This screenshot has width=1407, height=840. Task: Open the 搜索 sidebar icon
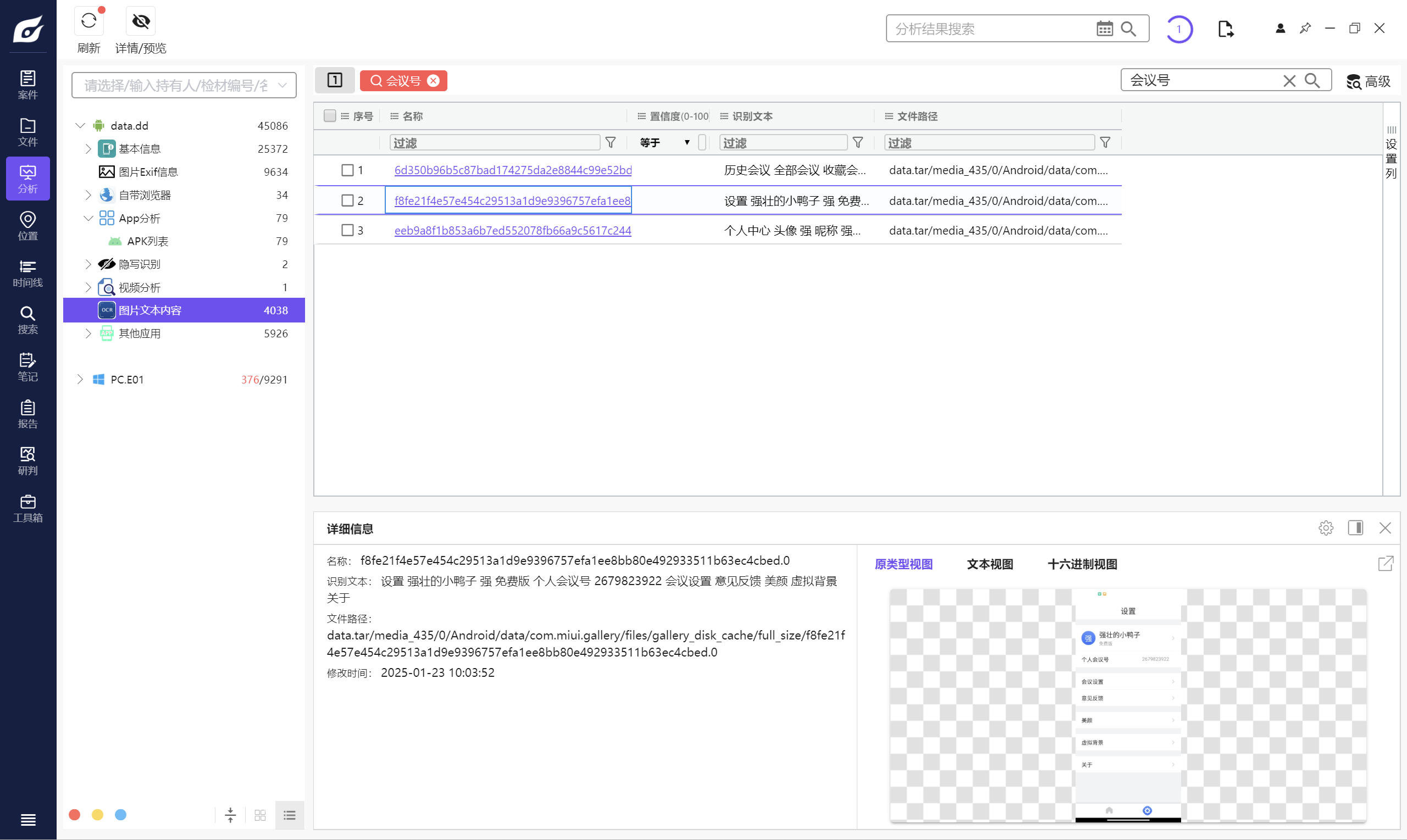pos(27,320)
